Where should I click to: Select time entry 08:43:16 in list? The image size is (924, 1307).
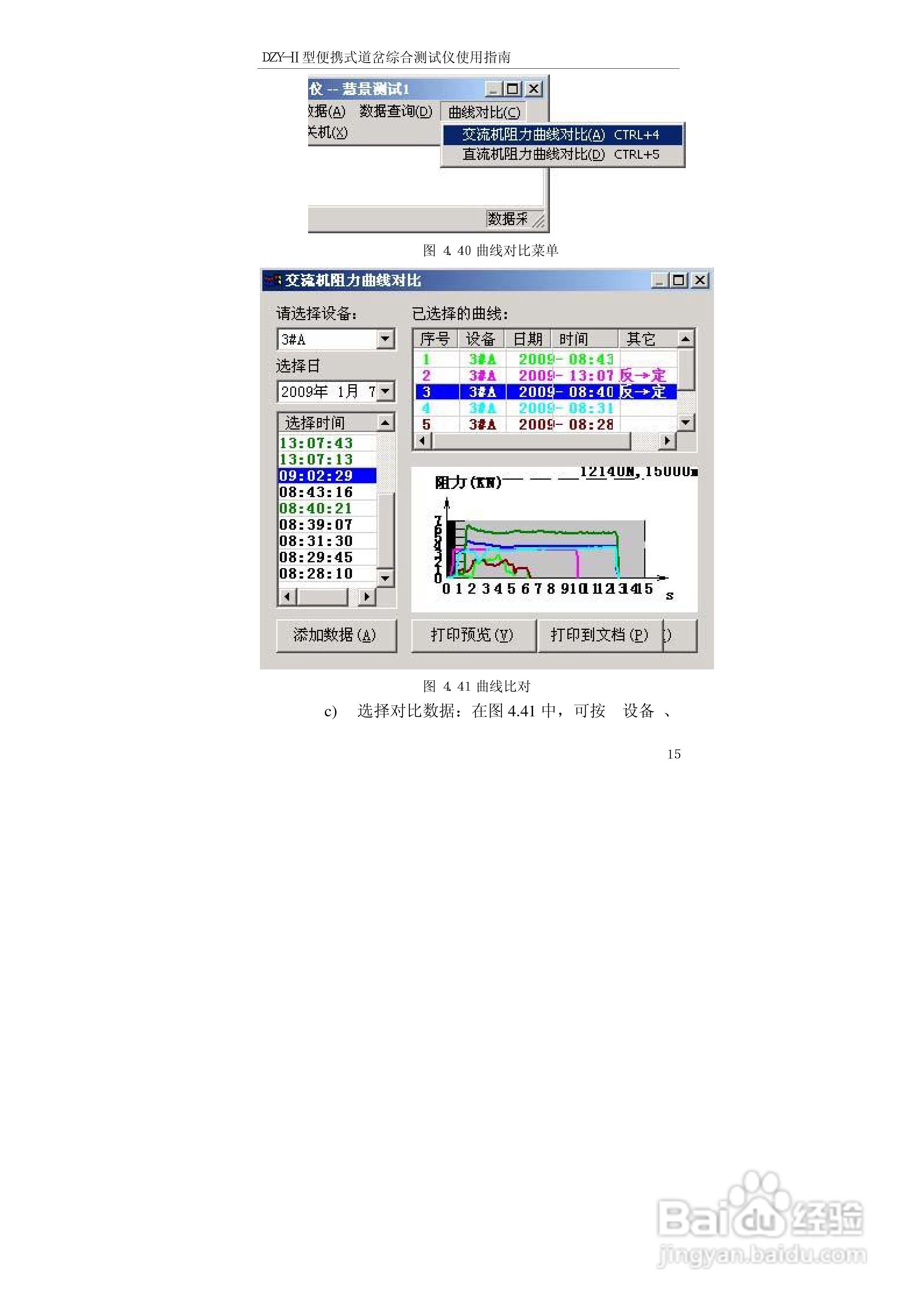(x=317, y=492)
